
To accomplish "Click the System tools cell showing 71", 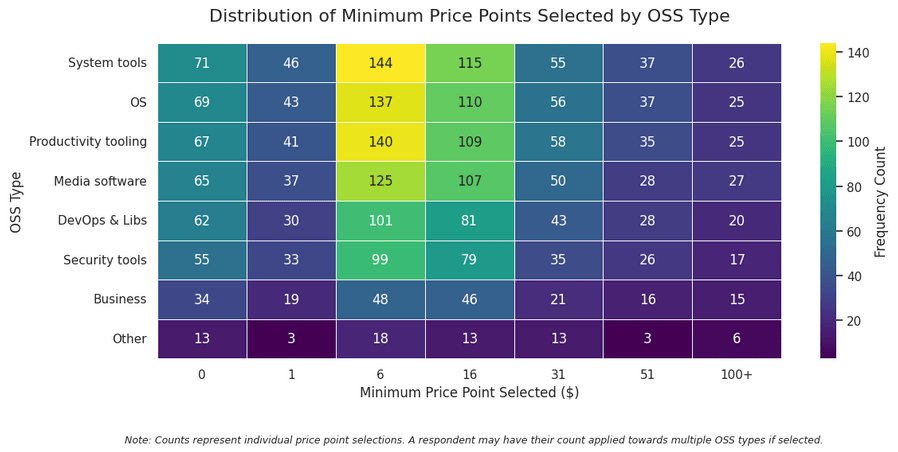I will point(202,63).
